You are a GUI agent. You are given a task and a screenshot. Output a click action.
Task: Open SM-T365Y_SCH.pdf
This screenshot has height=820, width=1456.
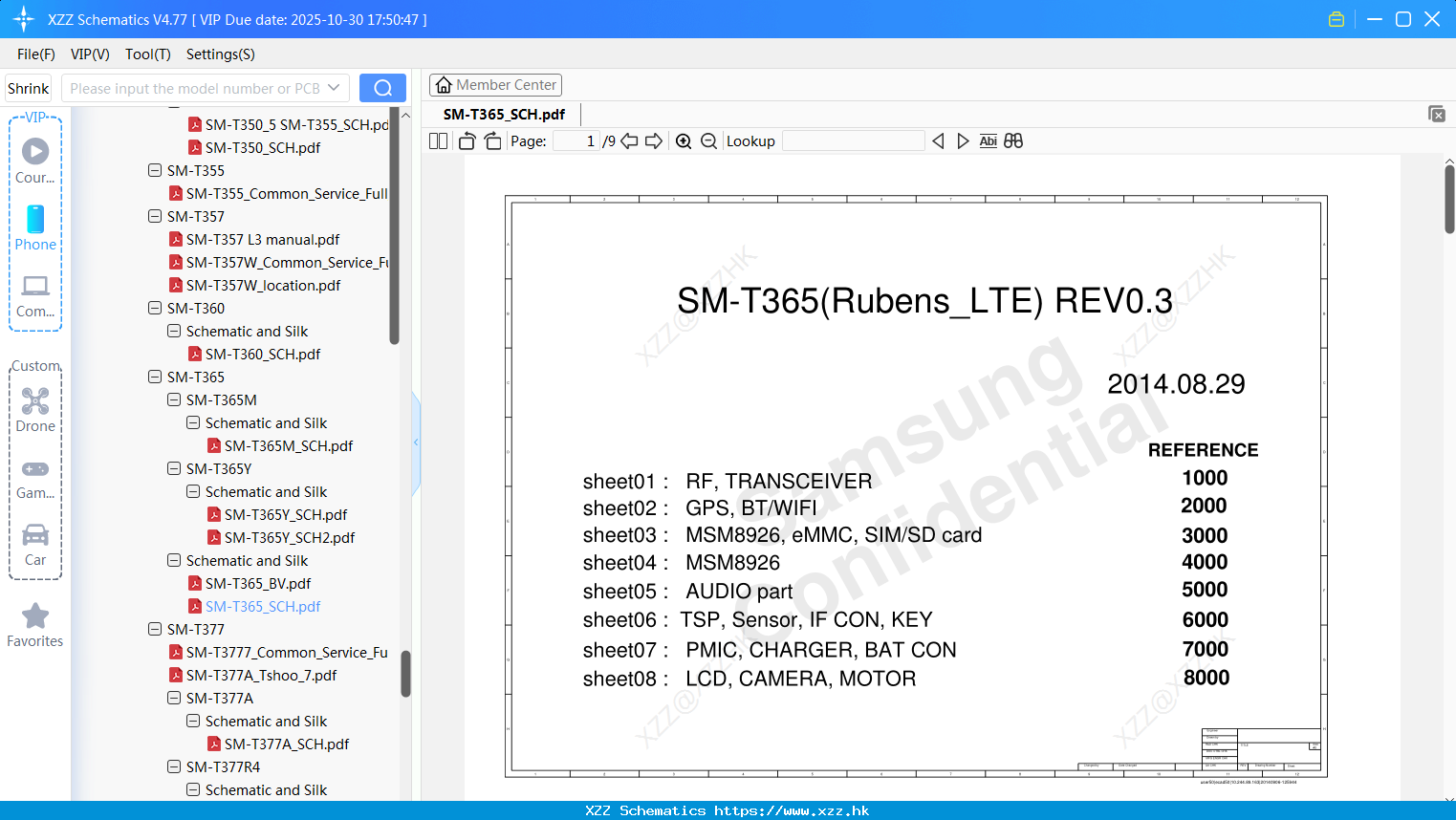(286, 514)
